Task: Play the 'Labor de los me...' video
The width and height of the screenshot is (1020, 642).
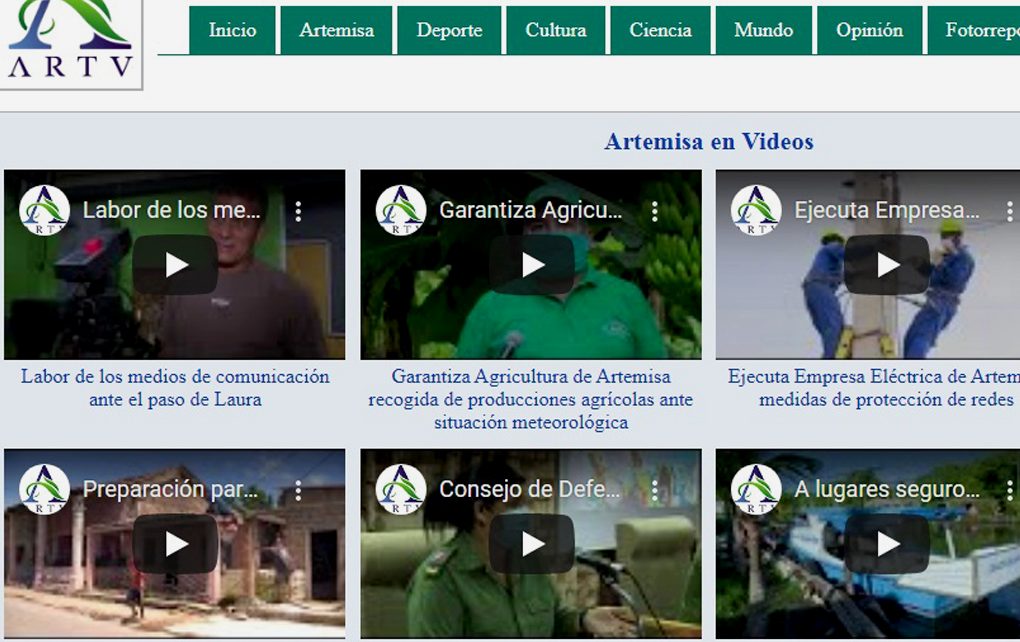Action: click(x=176, y=265)
